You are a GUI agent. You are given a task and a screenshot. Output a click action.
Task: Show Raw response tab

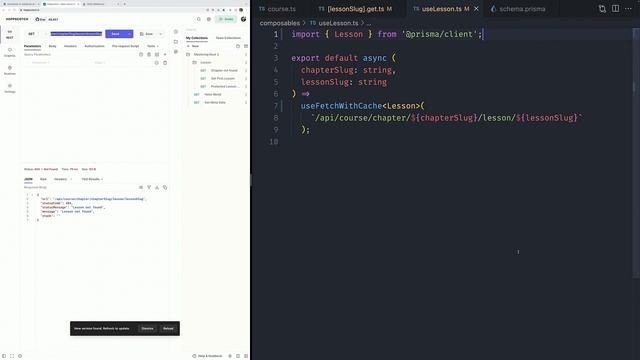coord(43,179)
